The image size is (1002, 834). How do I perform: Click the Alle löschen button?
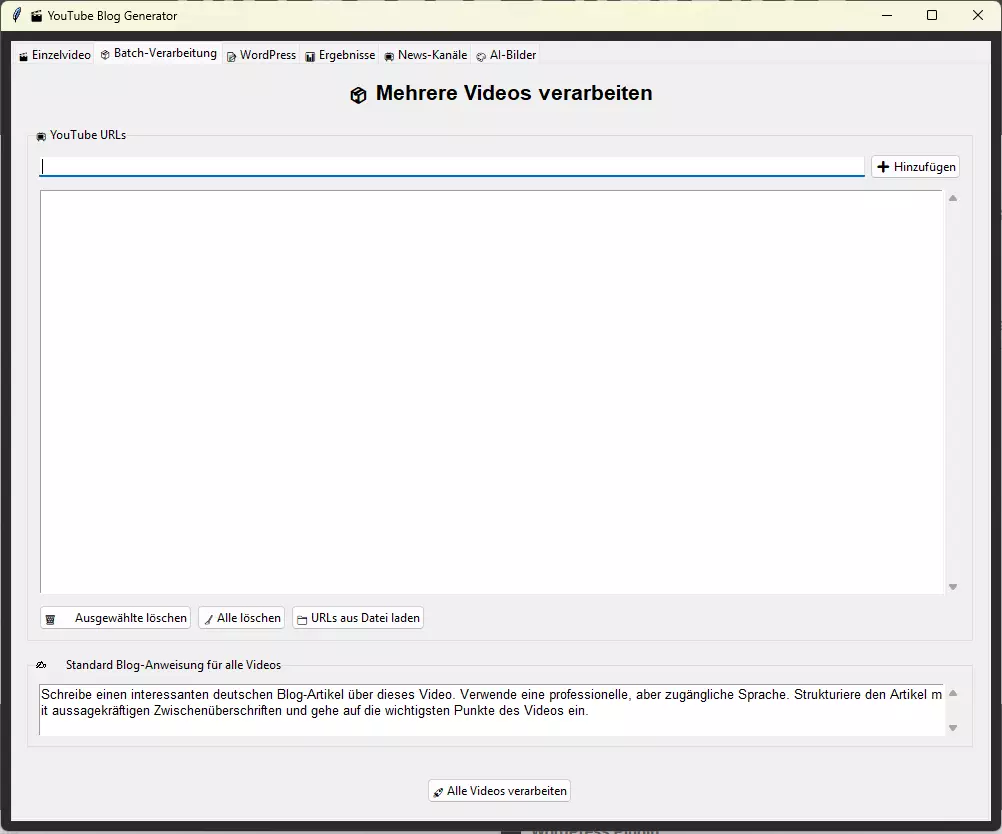[242, 618]
